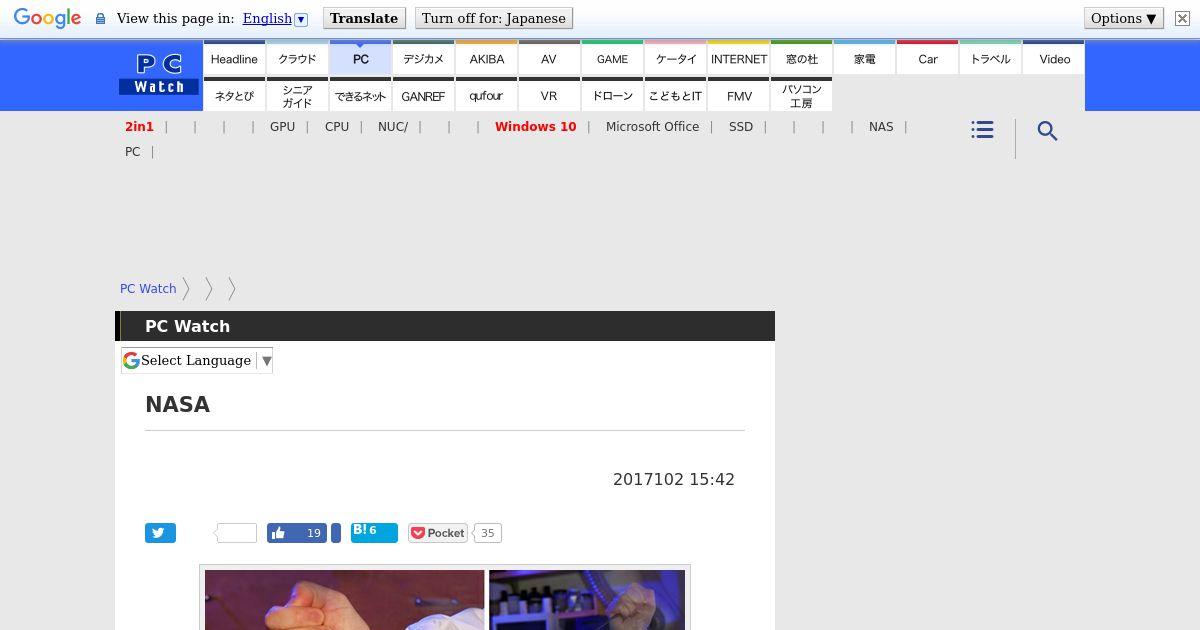Open the English language dropdown
Viewport: 1200px width, 630px height.
(x=274, y=18)
